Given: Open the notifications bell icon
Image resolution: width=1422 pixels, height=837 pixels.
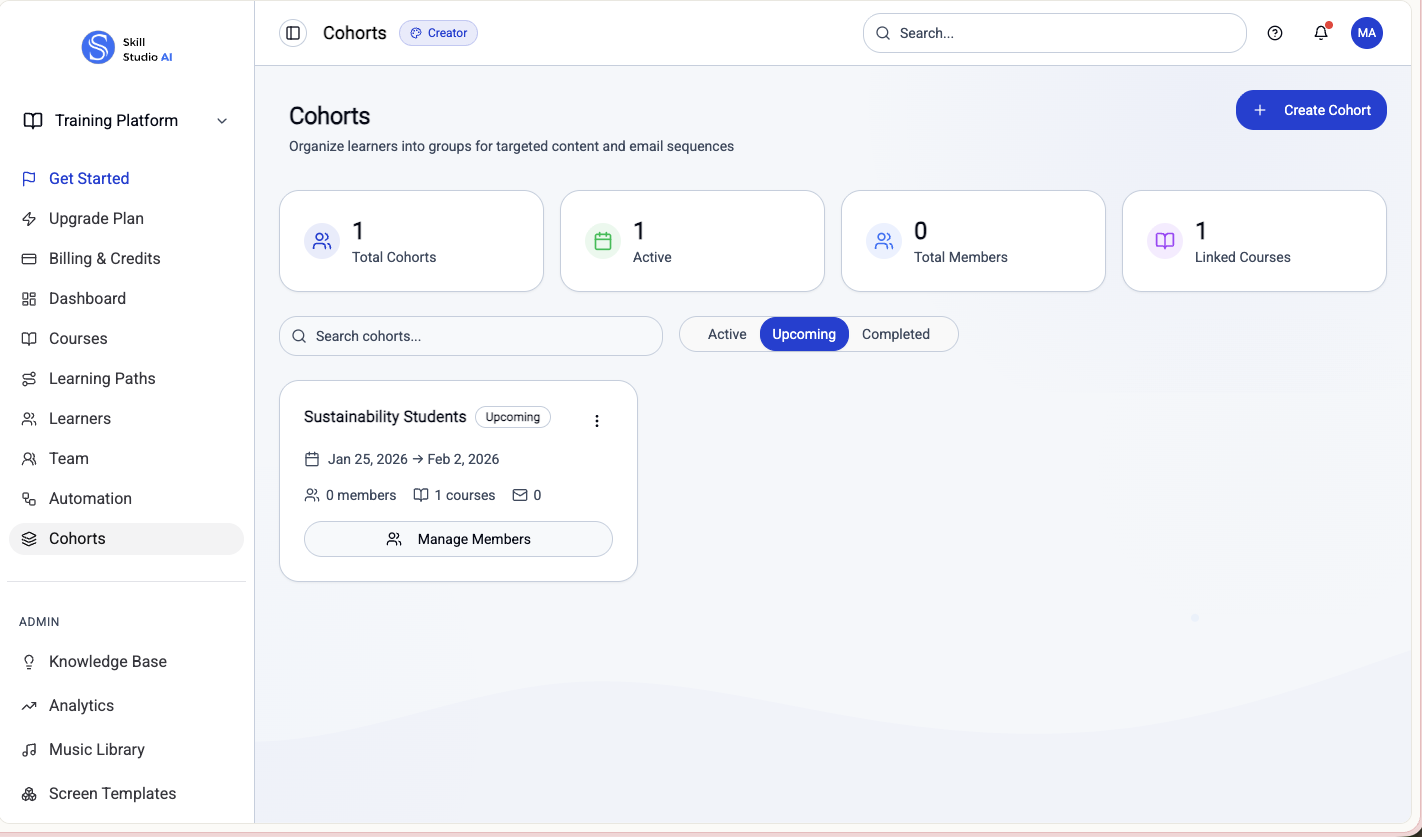Looking at the screenshot, I should (1320, 32).
